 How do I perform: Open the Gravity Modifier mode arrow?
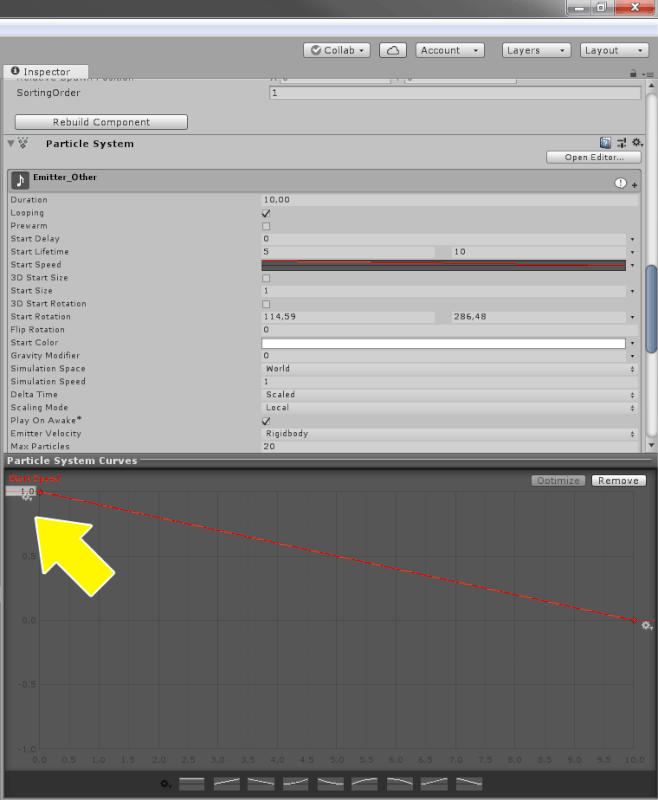coord(632,356)
